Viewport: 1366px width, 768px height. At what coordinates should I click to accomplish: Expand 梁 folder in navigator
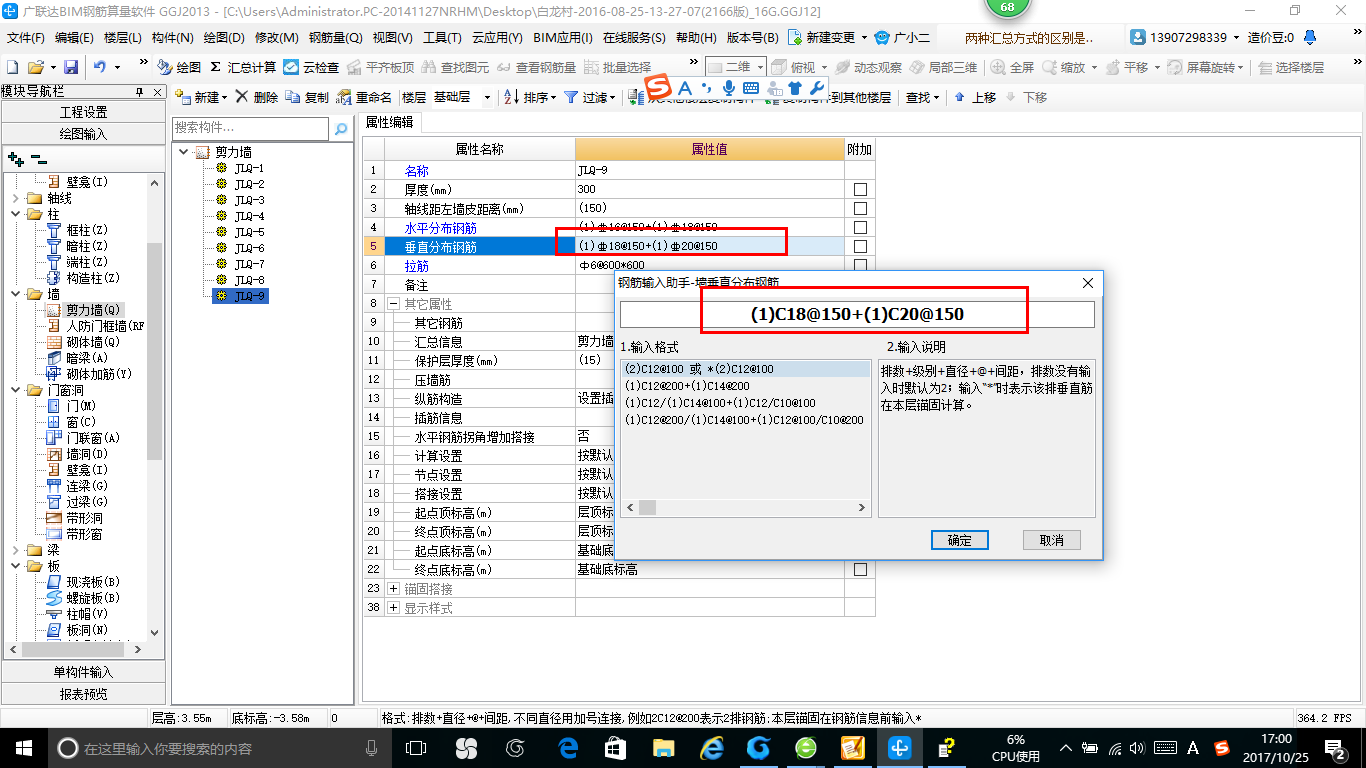tap(15, 550)
